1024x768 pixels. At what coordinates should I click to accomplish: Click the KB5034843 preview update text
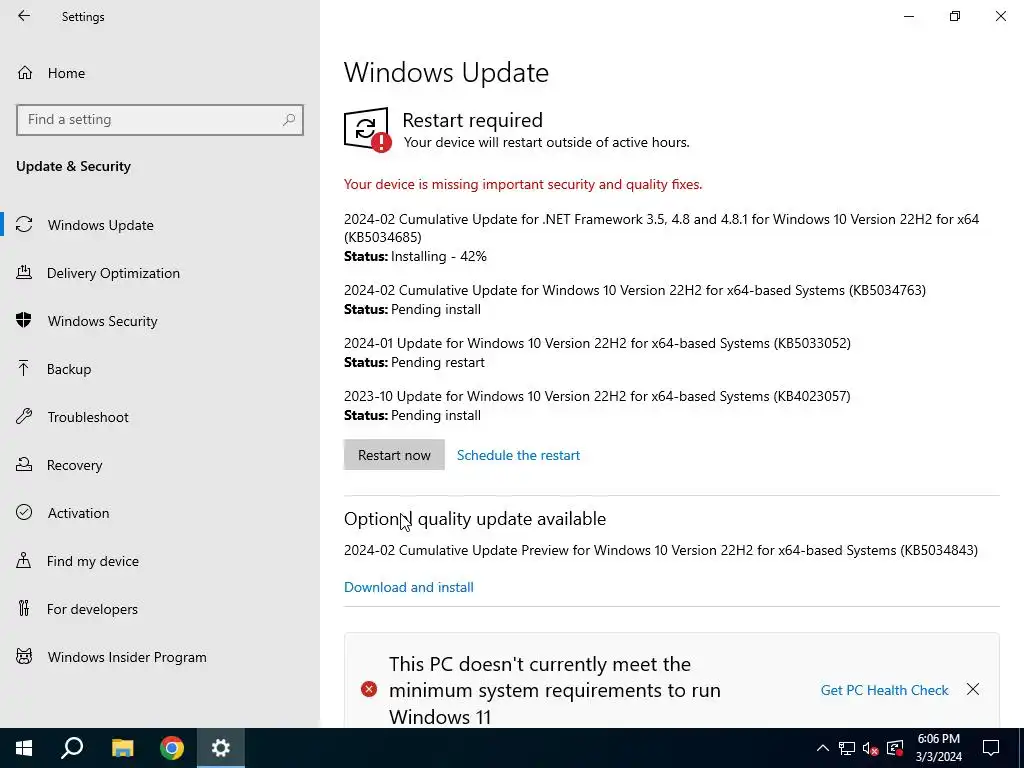(x=661, y=550)
